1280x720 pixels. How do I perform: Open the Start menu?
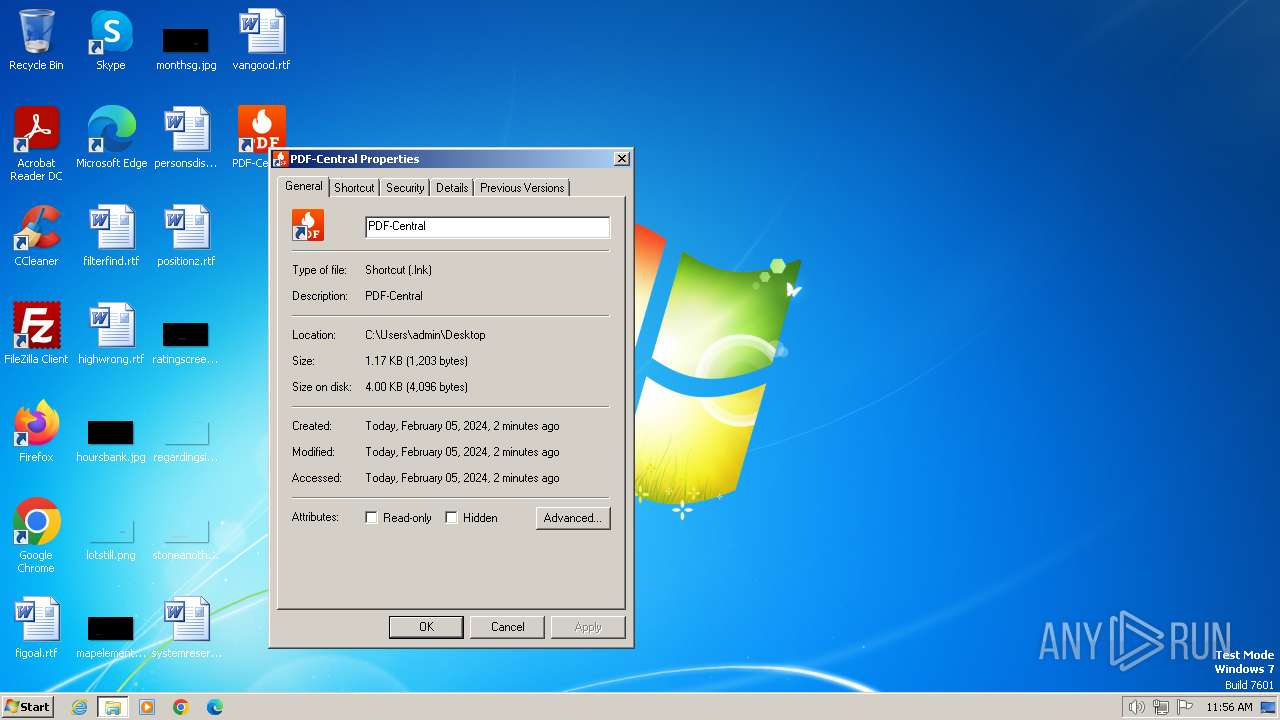click(x=28, y=707)
